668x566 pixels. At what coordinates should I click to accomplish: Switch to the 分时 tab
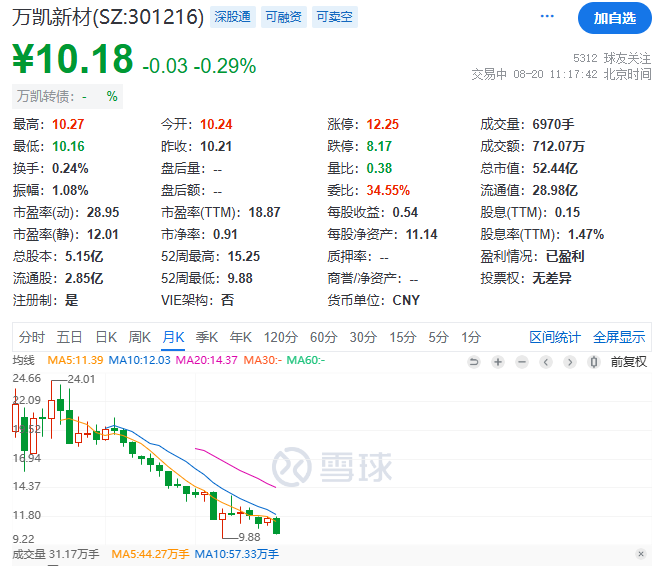click(32, 337)
